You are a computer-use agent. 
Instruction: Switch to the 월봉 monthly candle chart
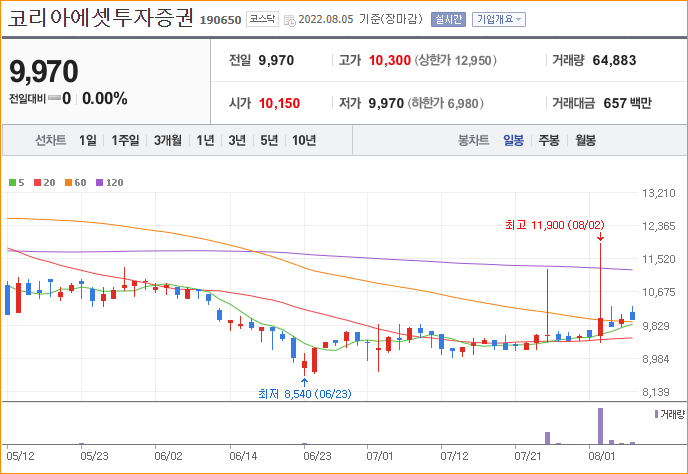pos(585,140)
